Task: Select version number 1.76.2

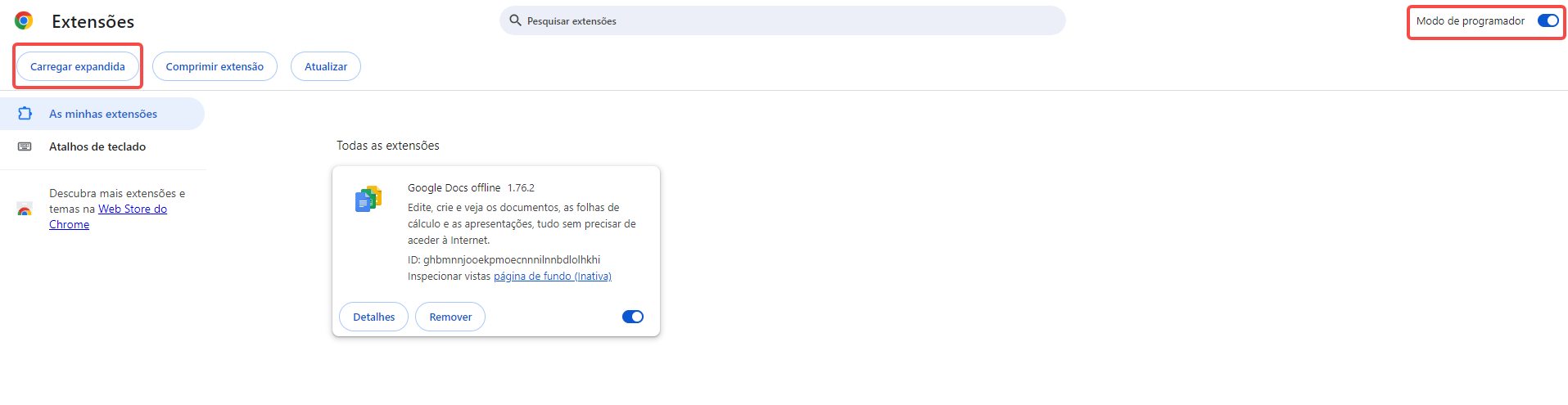Action: pyautogui.click(x=521, y=188)
